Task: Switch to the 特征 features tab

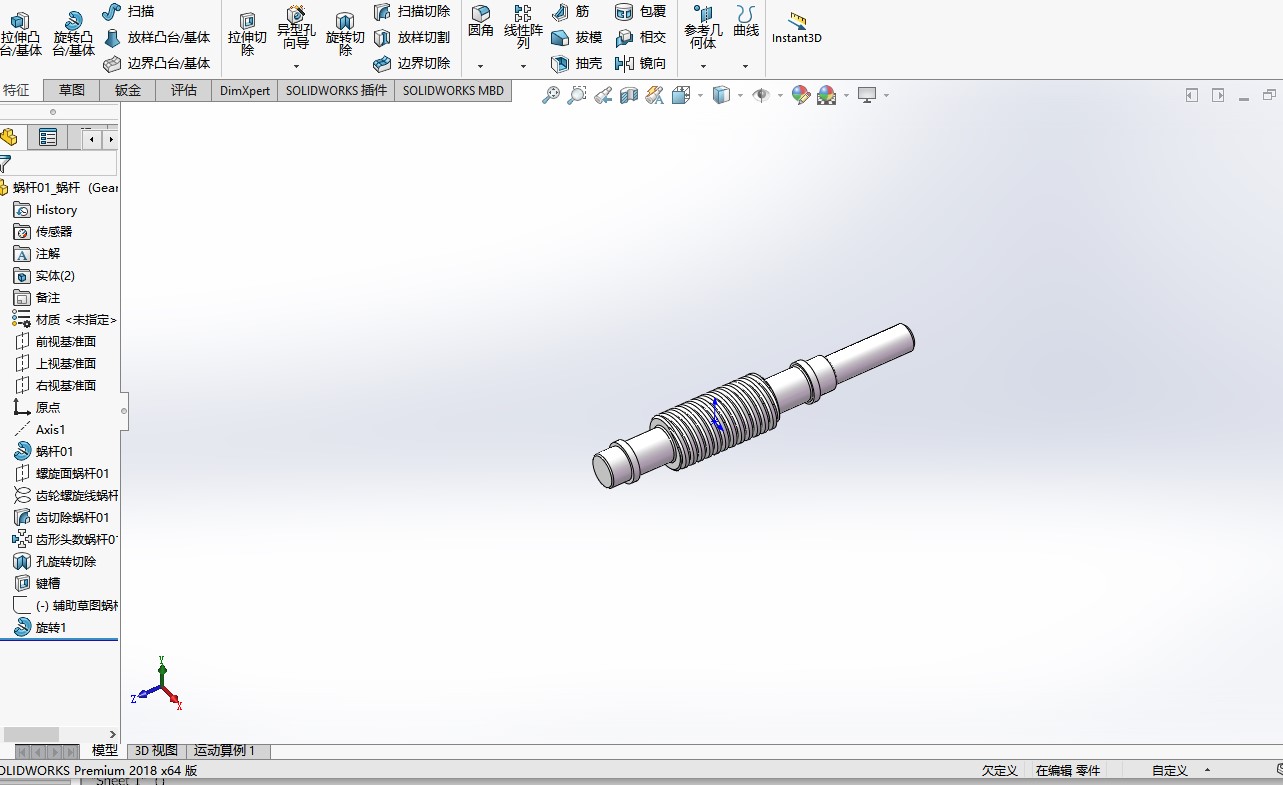Action: click(x=17, y=90)
